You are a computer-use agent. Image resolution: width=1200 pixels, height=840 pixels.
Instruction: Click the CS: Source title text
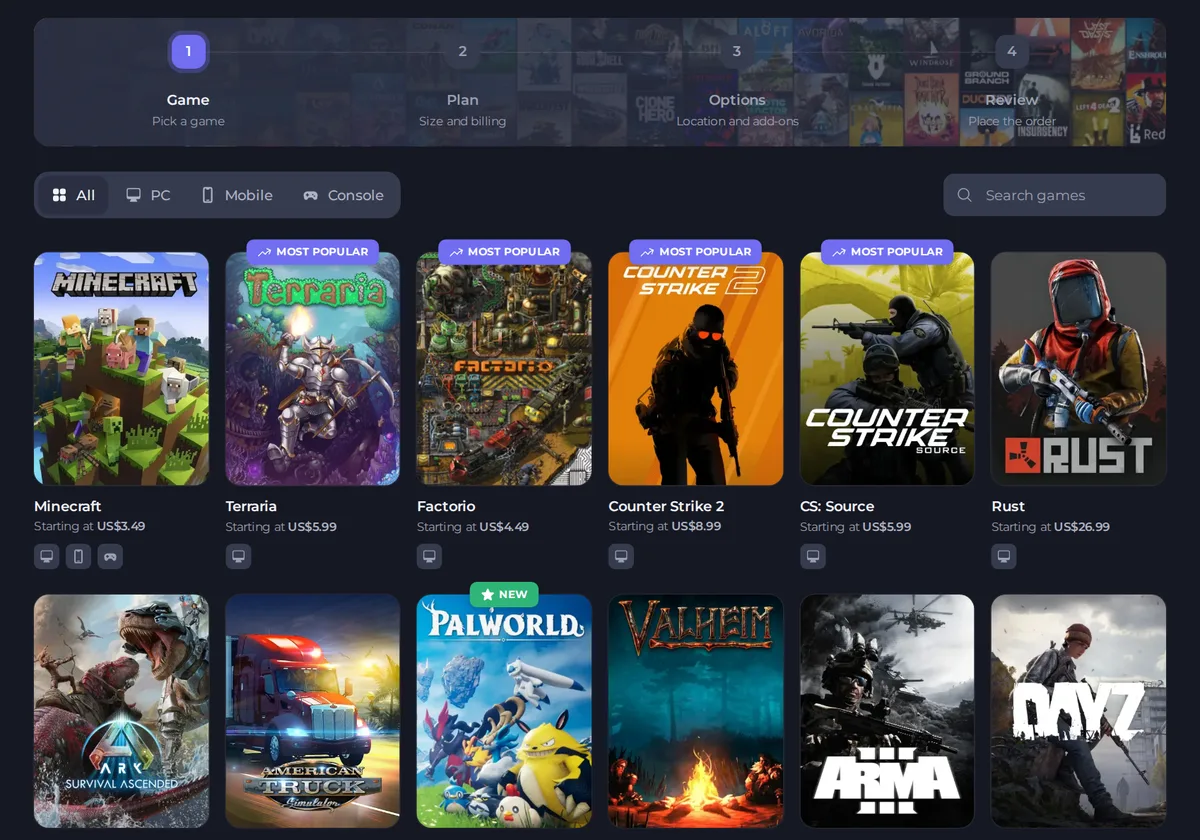coord(837,506)
